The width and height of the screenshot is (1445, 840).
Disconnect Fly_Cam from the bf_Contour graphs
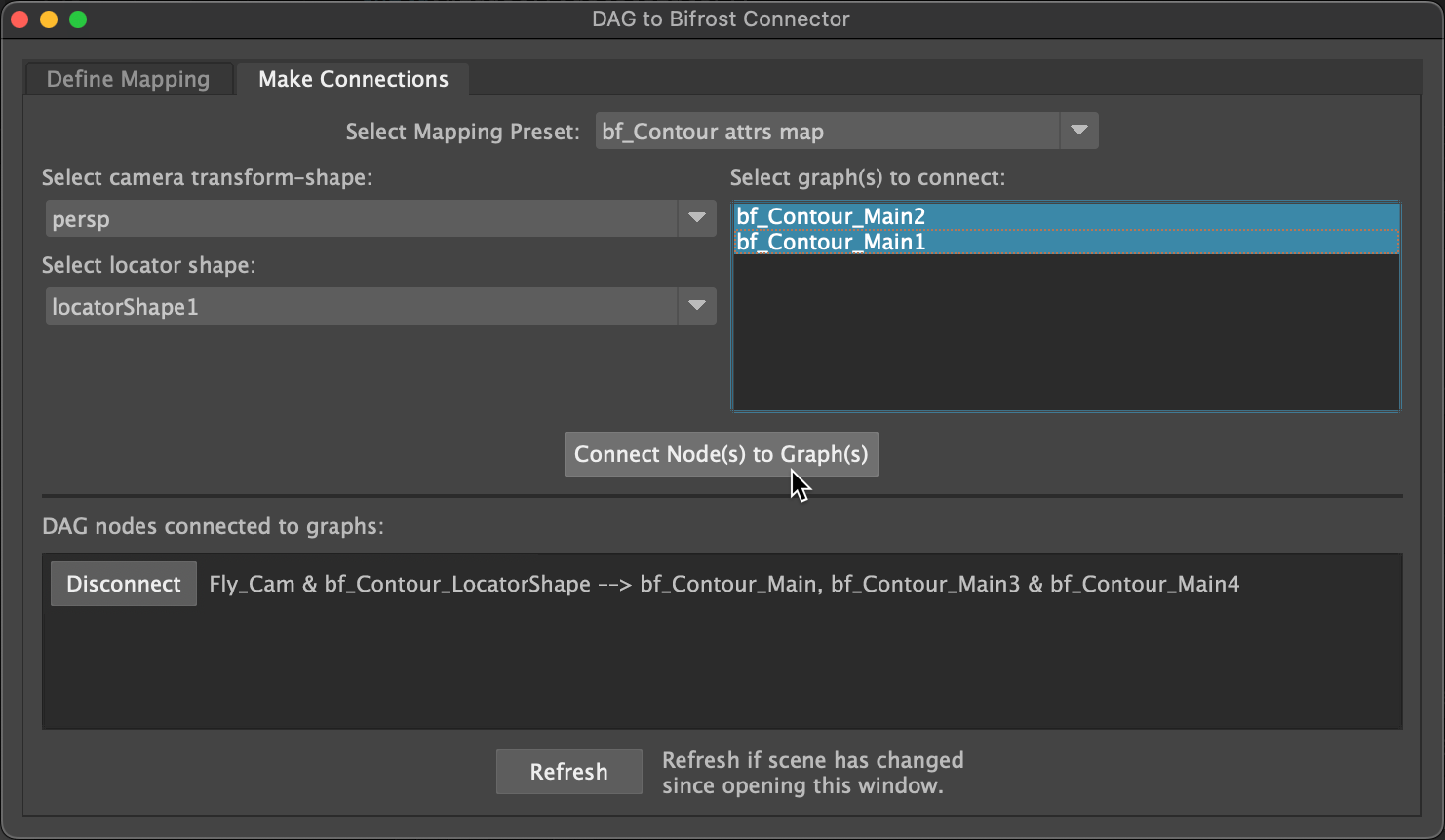pos(124,584)
